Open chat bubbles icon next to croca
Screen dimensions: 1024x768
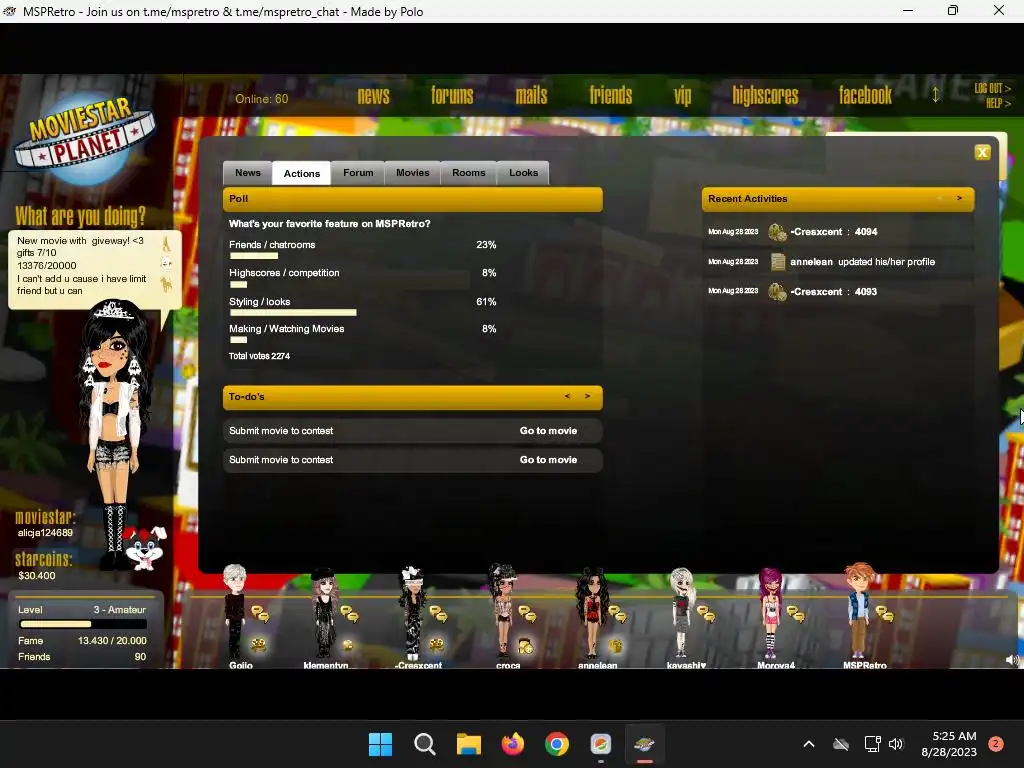[527, 613]
